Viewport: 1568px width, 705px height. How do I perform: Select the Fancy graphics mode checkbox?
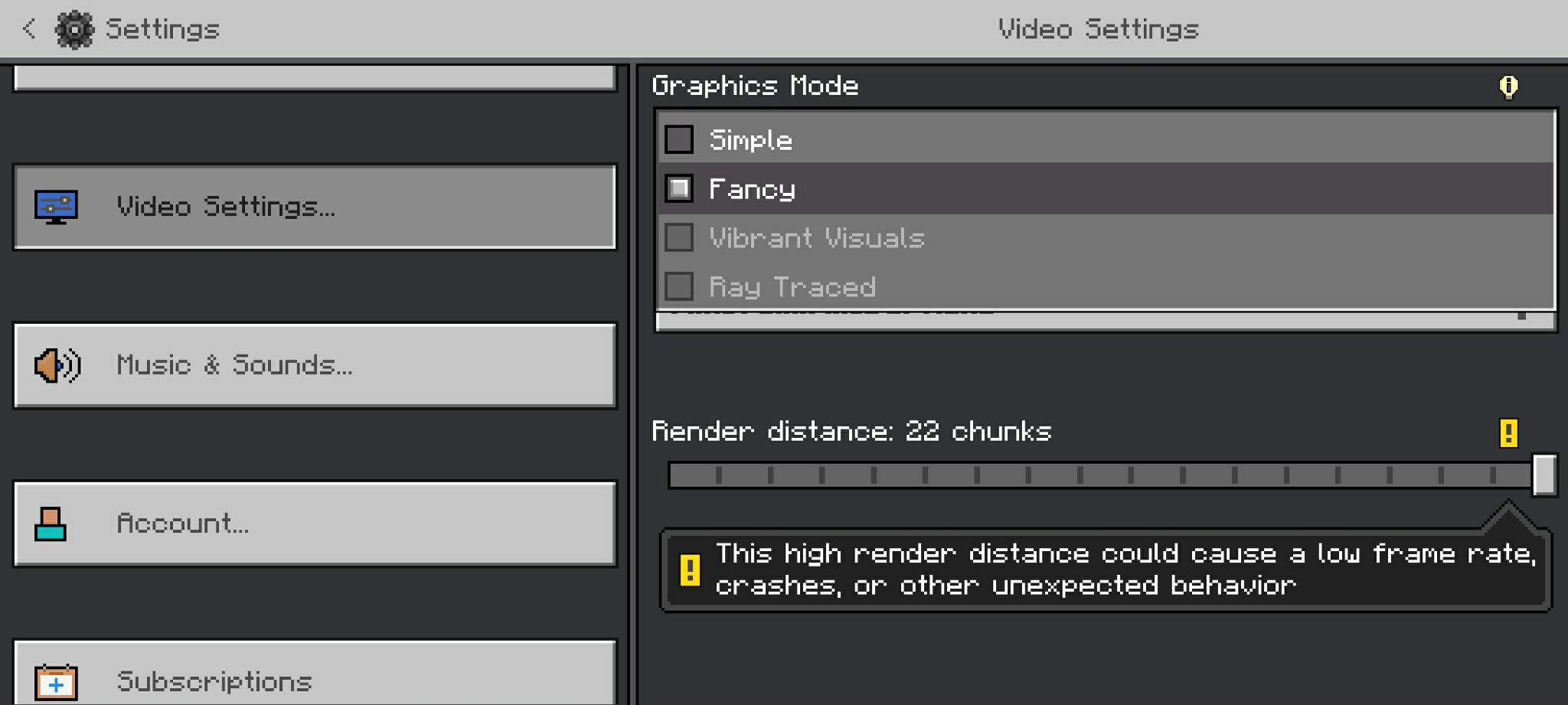click(679, 189)
